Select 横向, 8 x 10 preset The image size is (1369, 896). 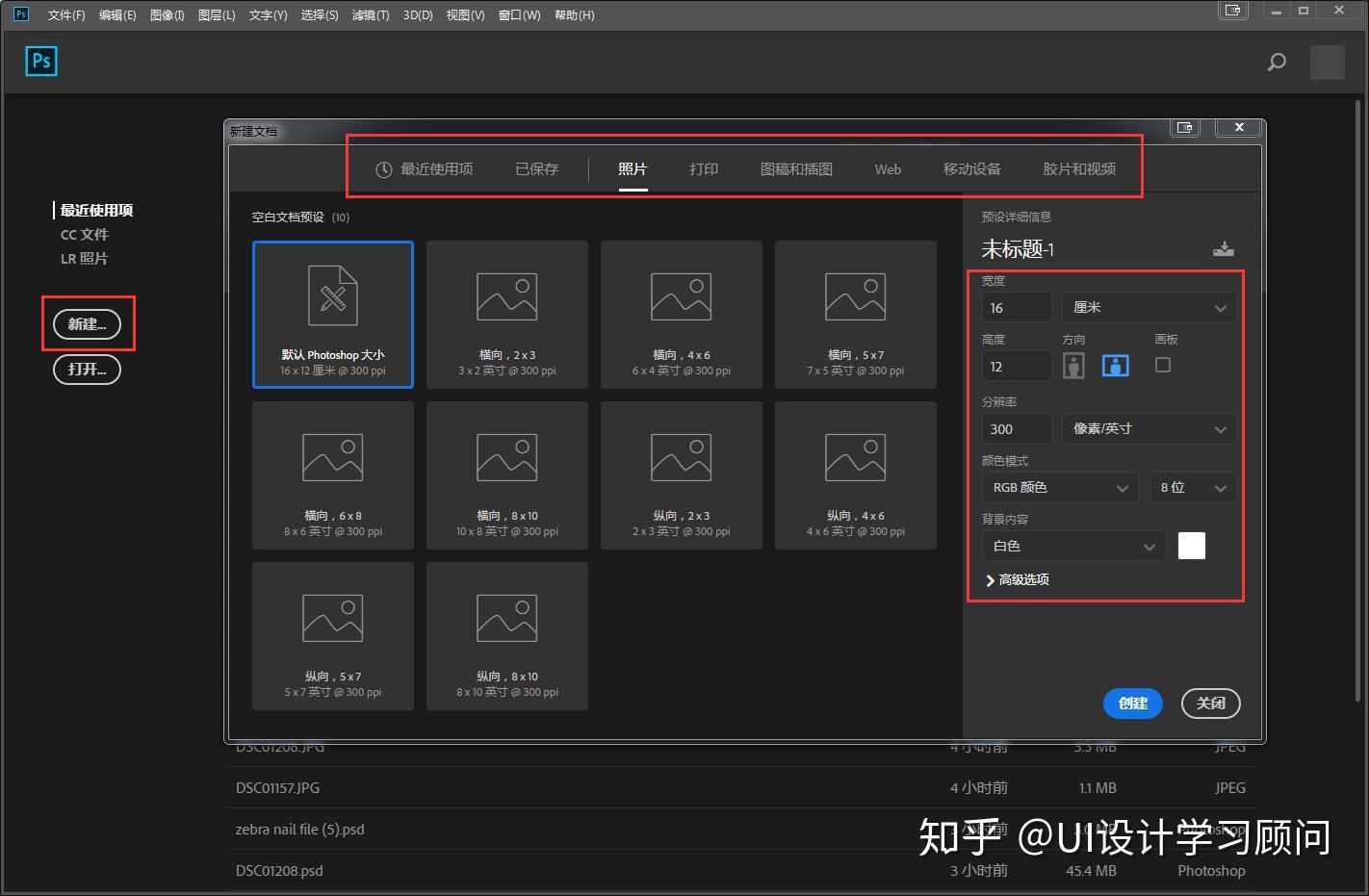click(507, 475)
